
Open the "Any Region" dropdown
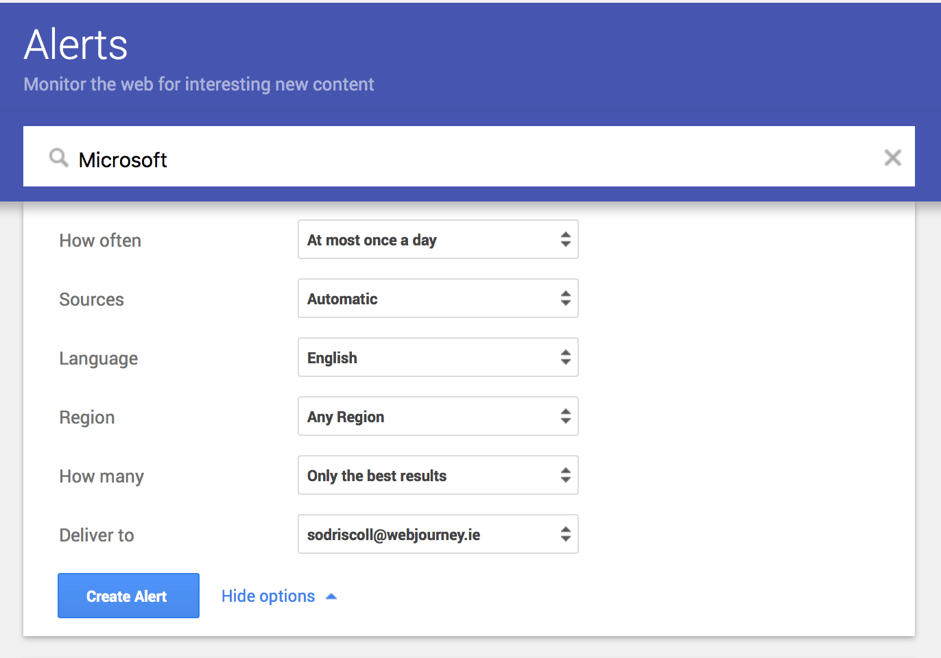click(437, 416)
